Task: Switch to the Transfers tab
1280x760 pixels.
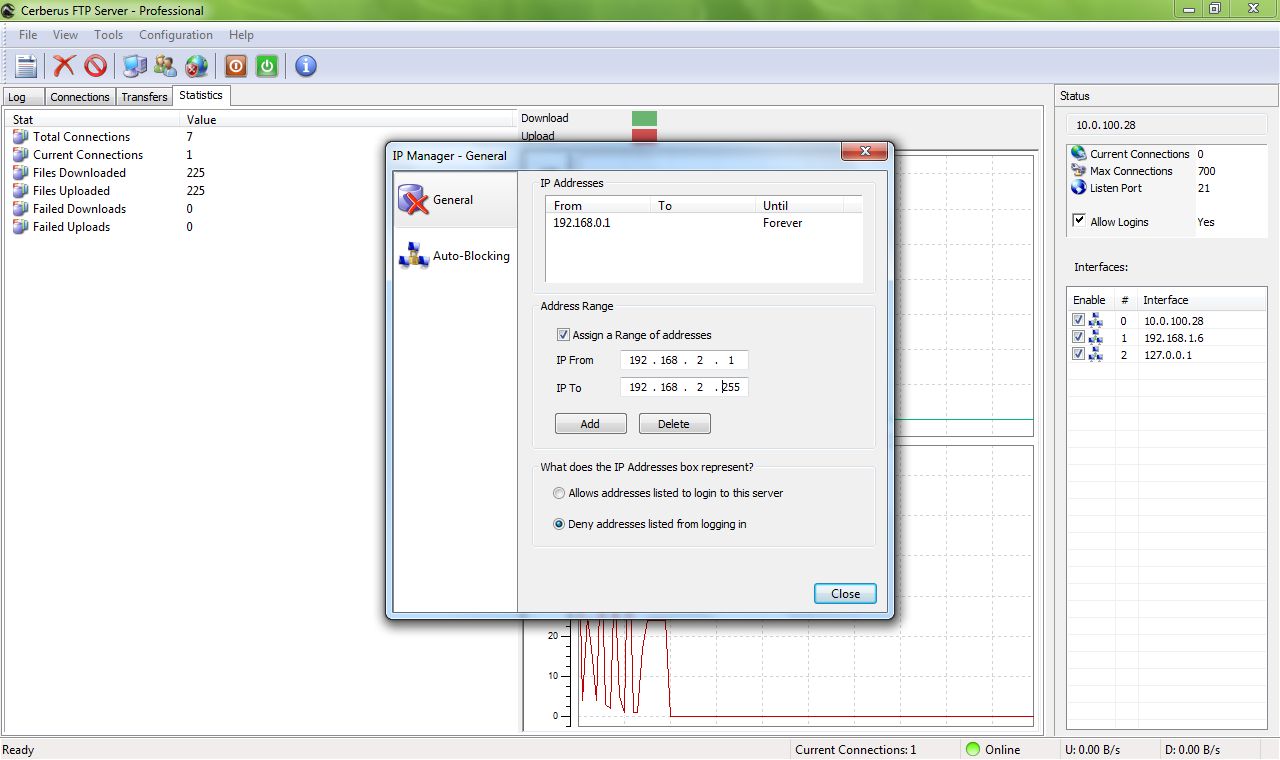Action: 144,97
